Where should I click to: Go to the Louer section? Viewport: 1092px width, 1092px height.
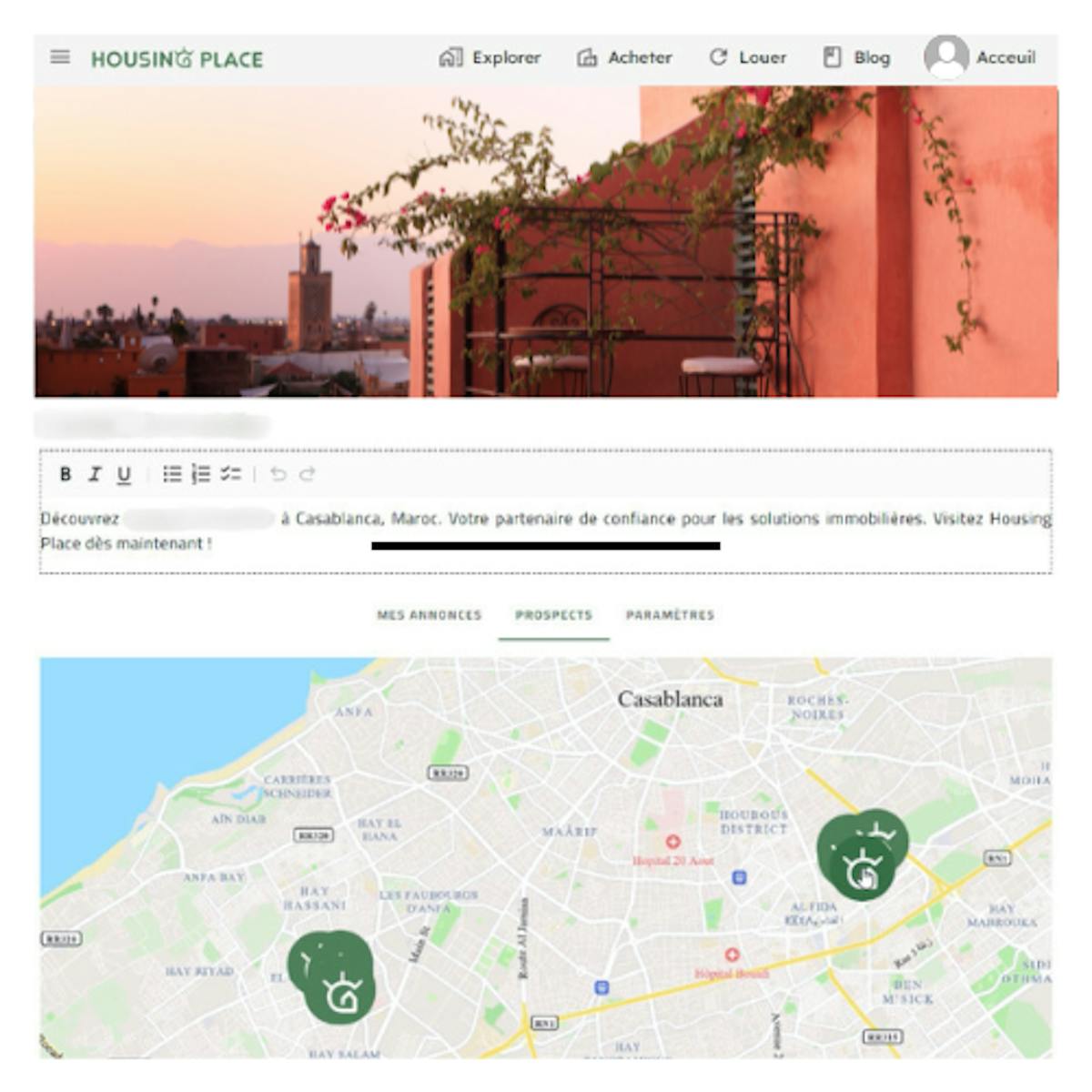pyautogui.click(x=747, y=57)
